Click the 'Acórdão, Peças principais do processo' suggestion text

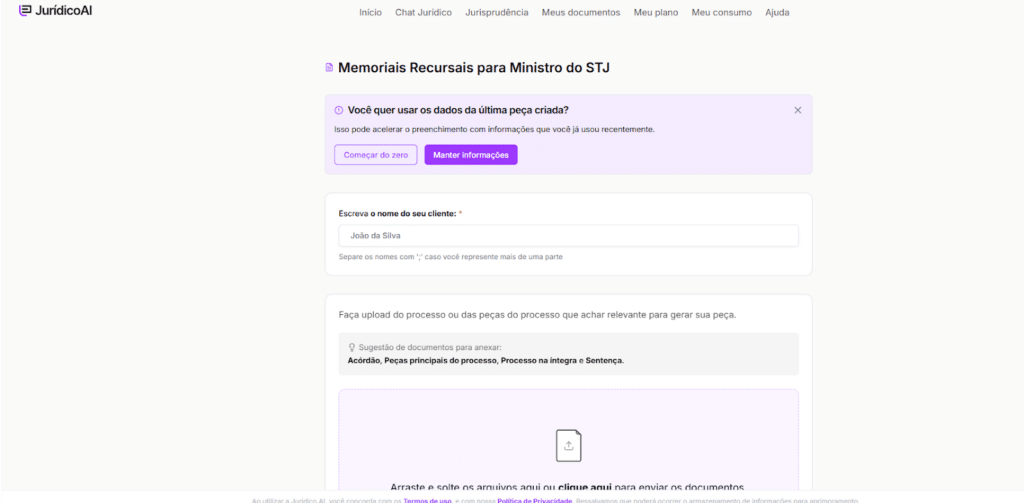486,361
